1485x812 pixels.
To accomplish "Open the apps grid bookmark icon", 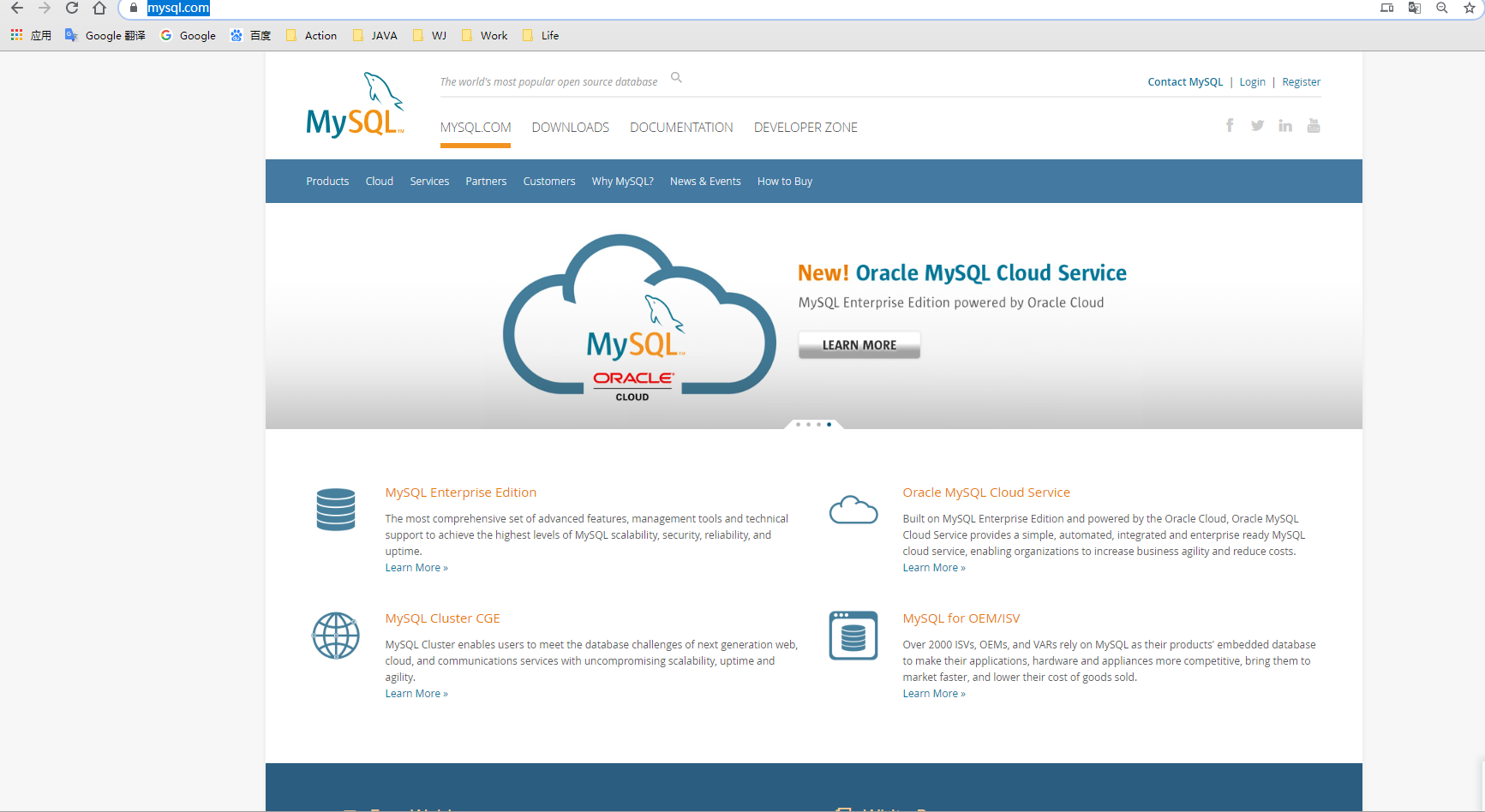I will pyautogui.click(x=16, y=35).
